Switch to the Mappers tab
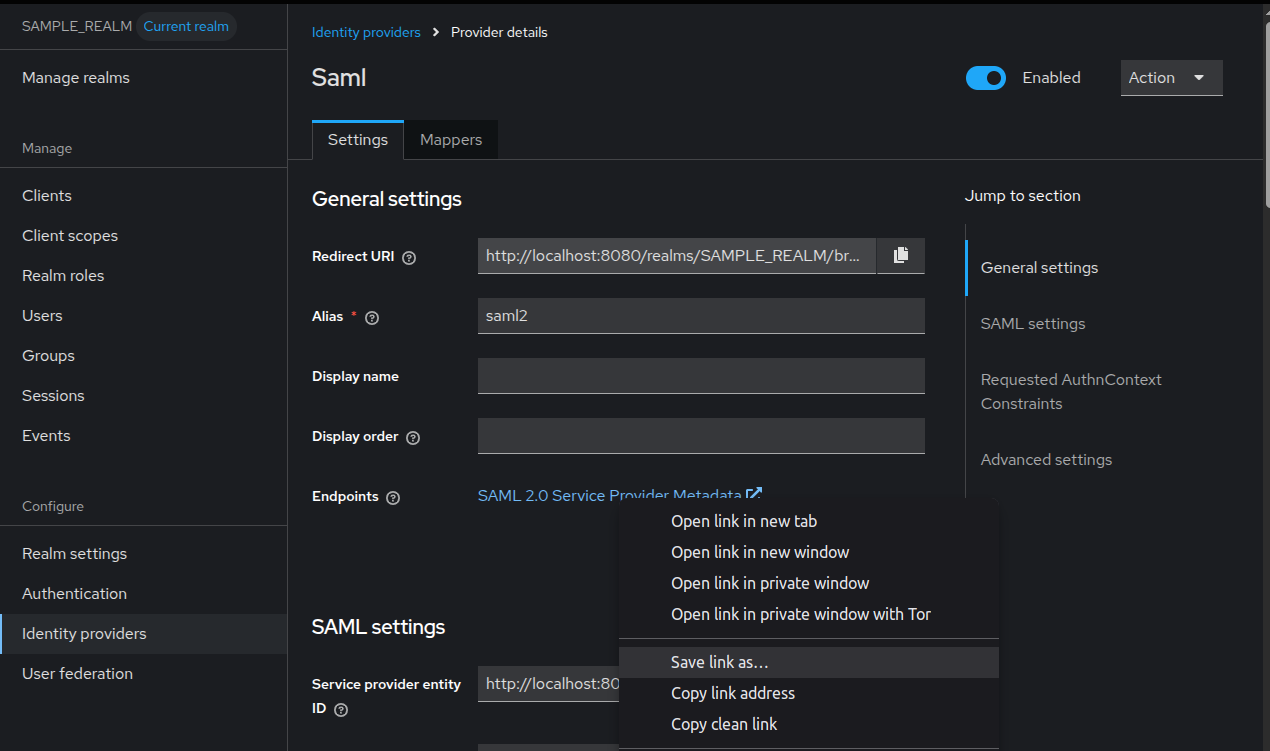 pos(451,140)
